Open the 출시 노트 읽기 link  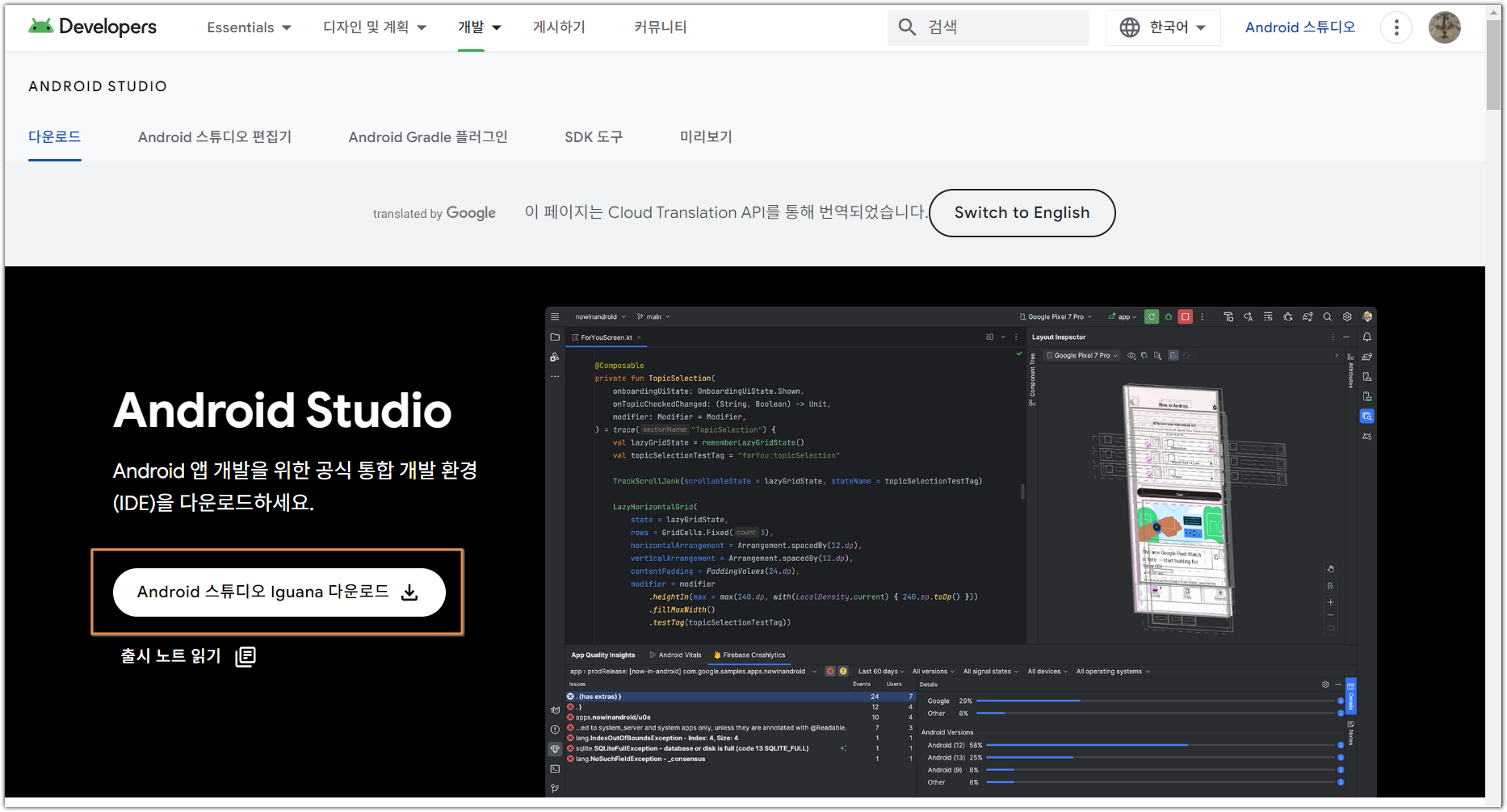coord(187,656)
